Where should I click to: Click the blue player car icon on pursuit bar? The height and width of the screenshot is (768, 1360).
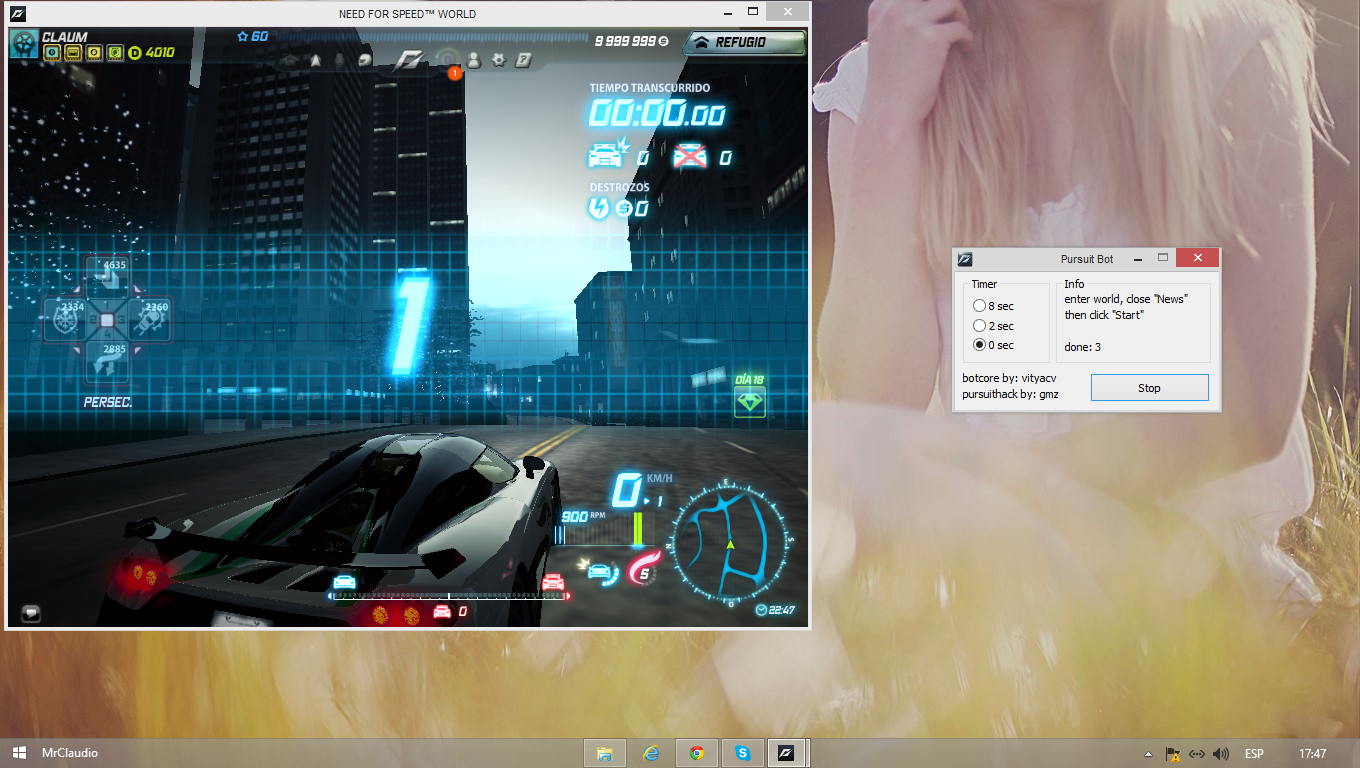click(344, 582)
